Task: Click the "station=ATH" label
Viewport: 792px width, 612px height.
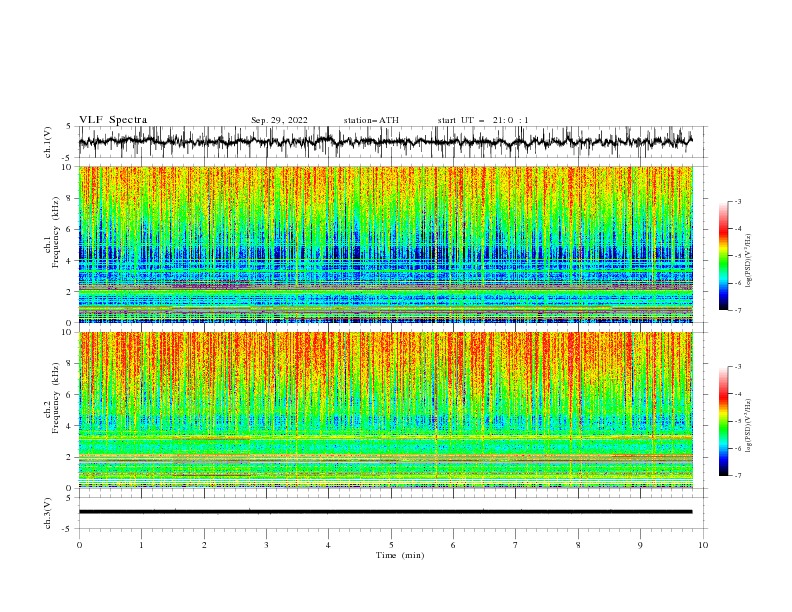Action: click(371, 120)
